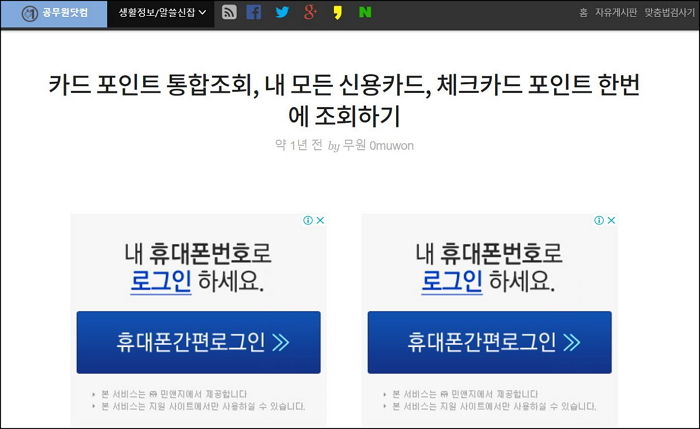Open the Facebook icon in header

pyautogui.click(x=254, y=12)
